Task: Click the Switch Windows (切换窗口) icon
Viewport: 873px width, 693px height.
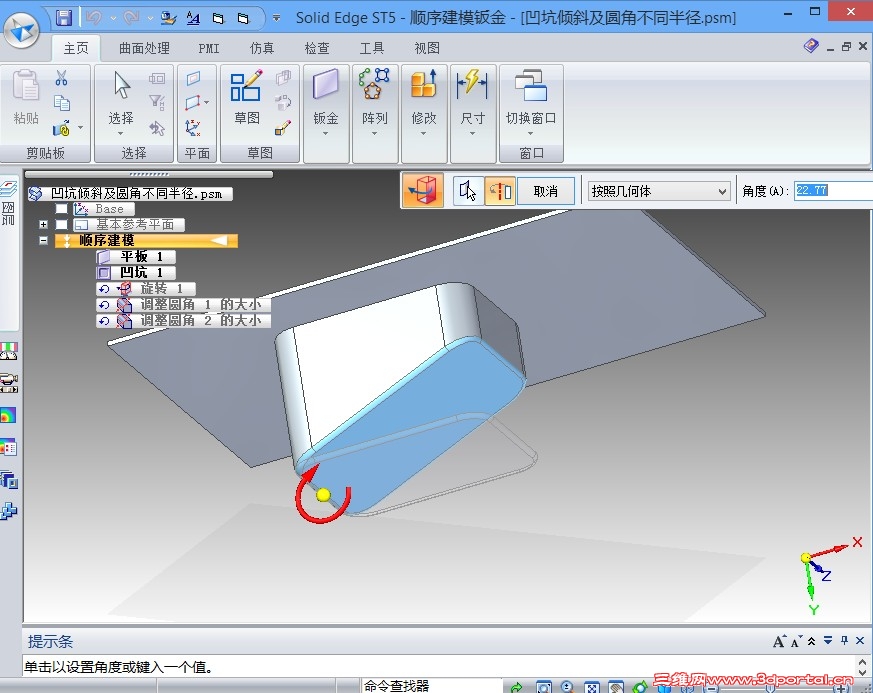Action: coord(531,86)
